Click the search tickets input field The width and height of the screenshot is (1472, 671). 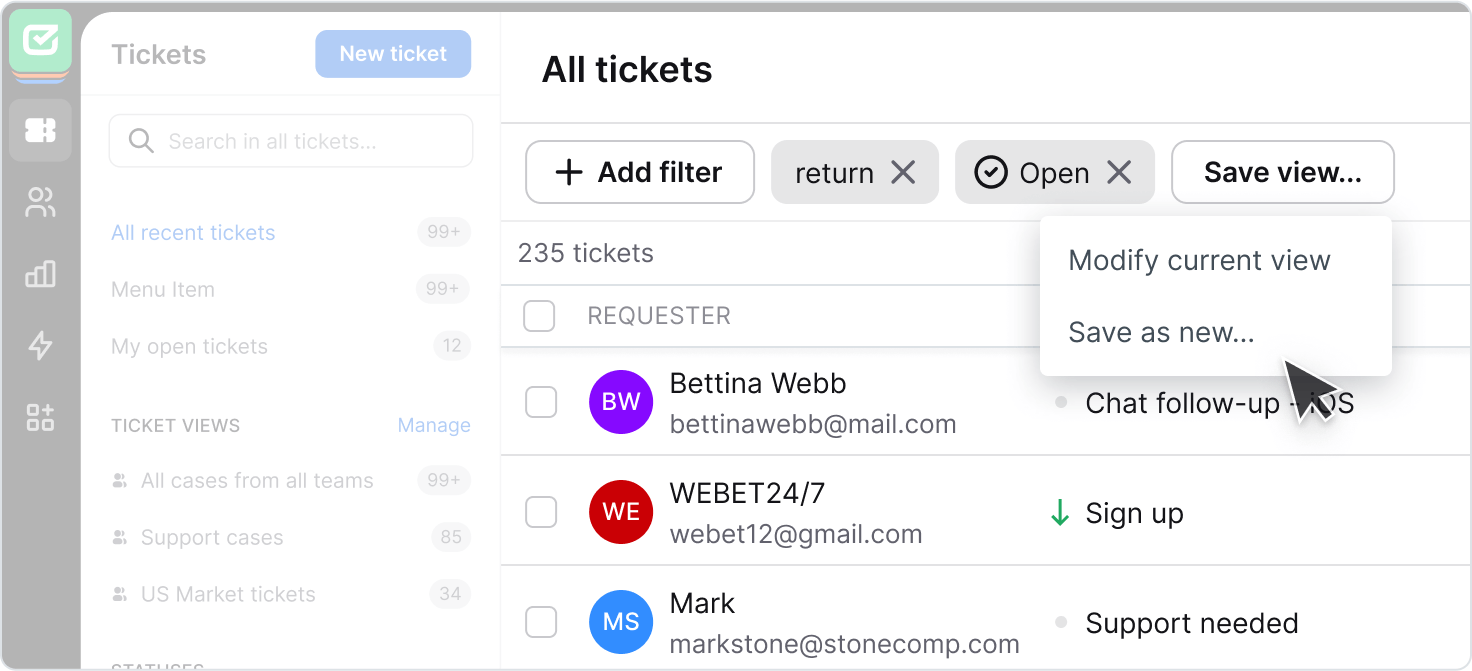[x=290, y=141]
